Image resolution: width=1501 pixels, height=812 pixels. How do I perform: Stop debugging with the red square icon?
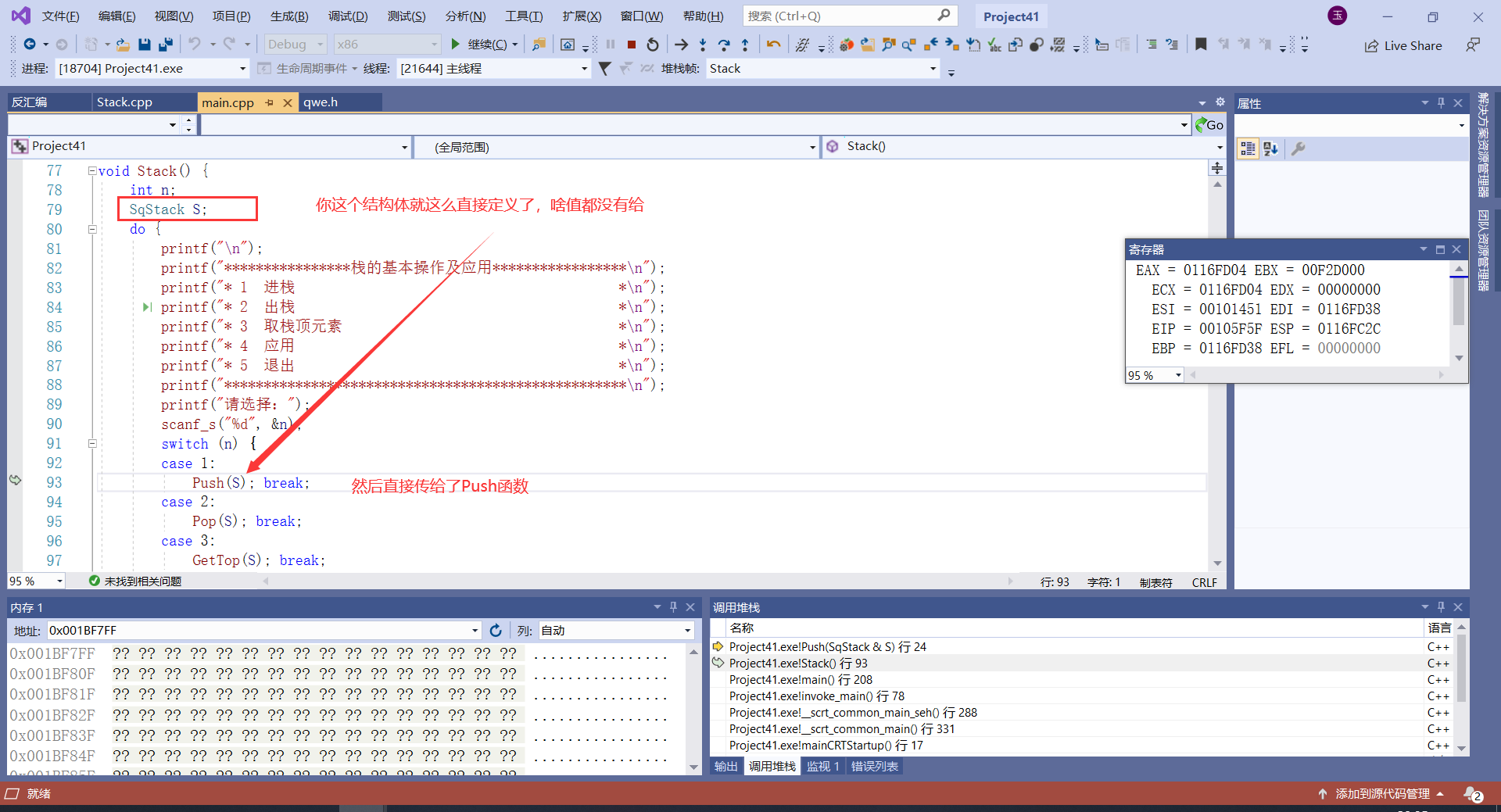(x=632, y=45)
